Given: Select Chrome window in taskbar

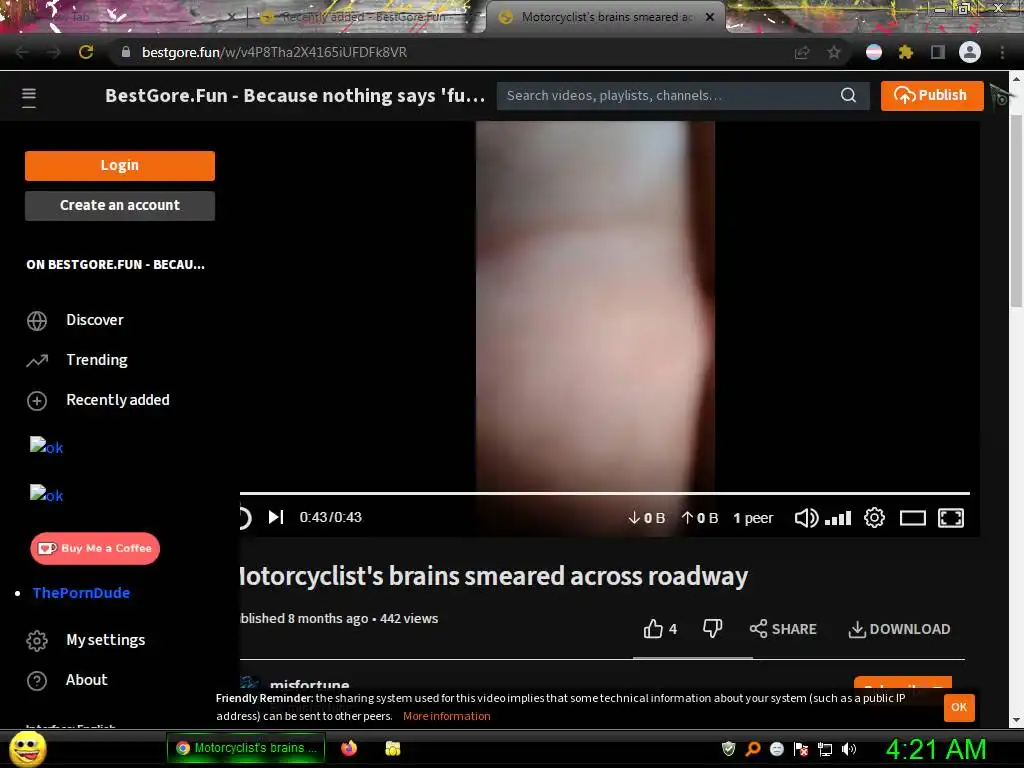Looking at the screenshot, I should click(x=246, y=748).
